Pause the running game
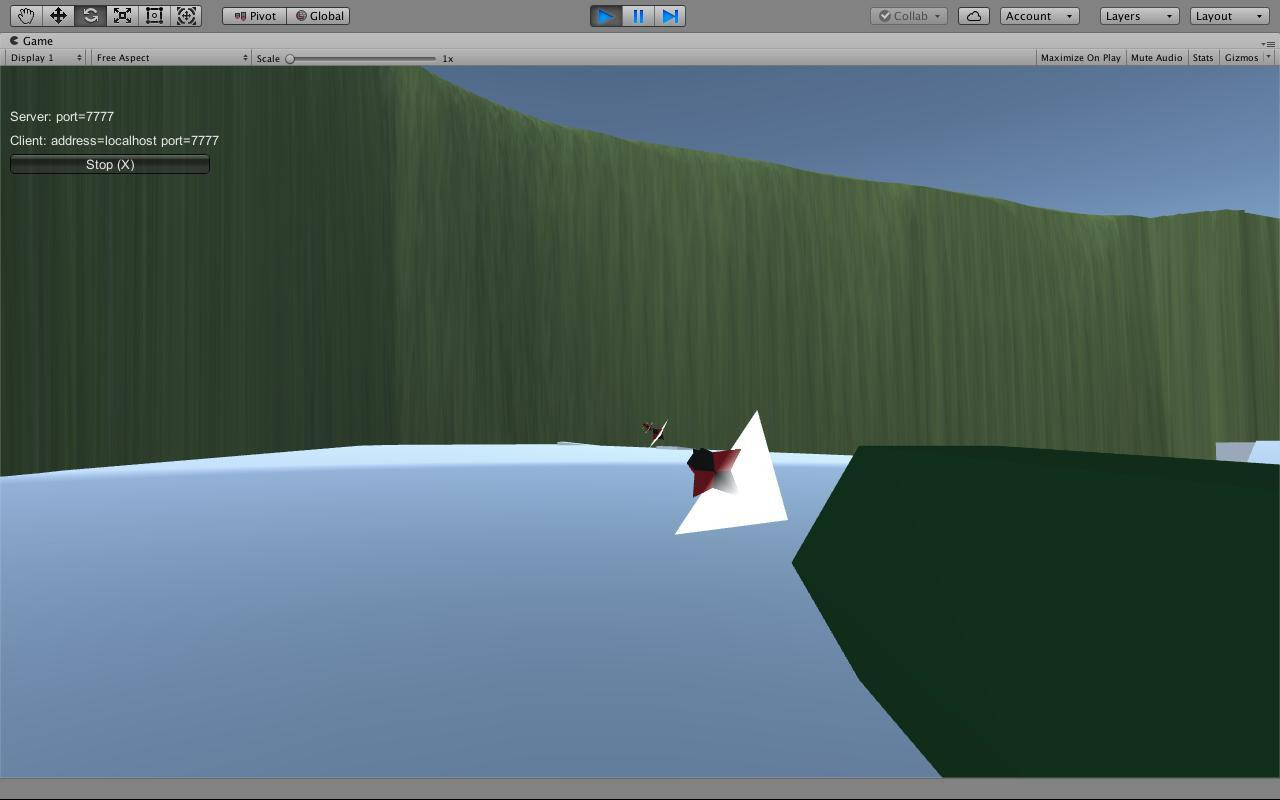The width and height of the screenshot is (1280, 800). pyautogui.click(x=638, y=16)
